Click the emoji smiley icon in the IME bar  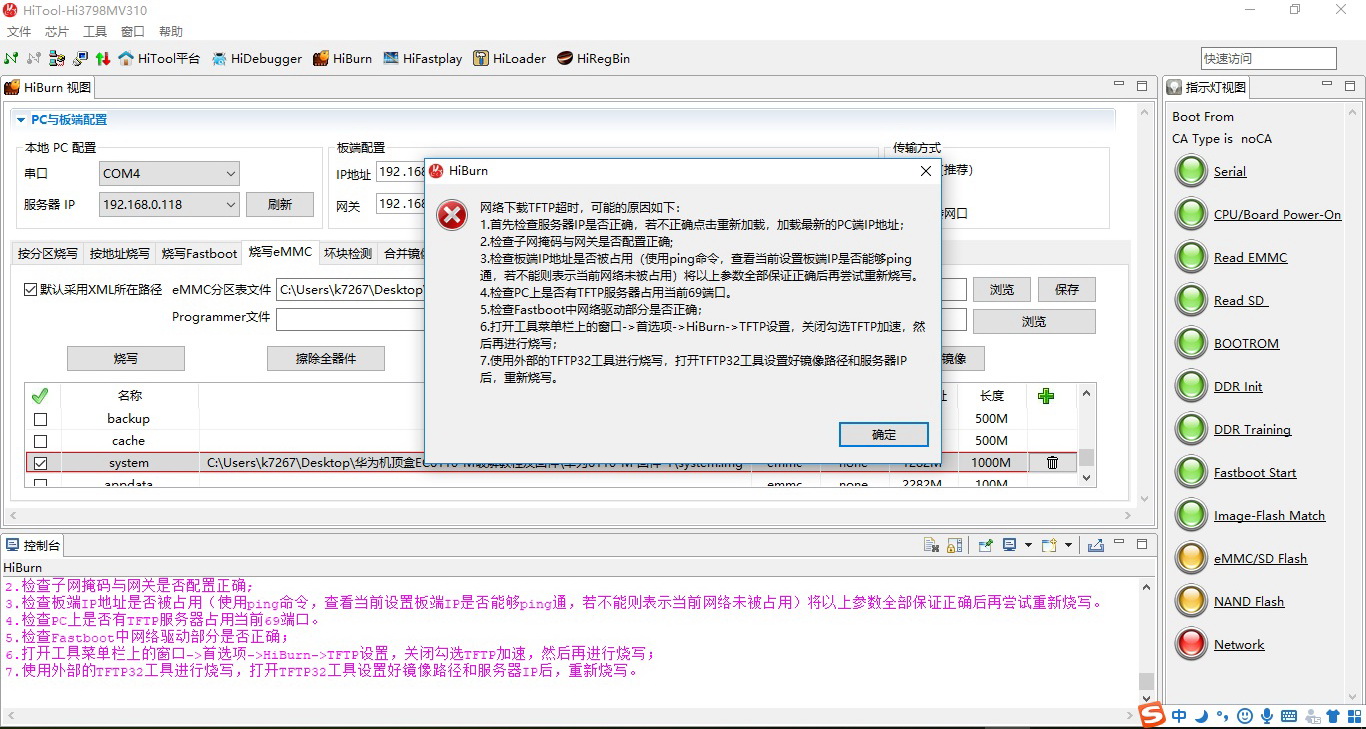click(1245, 716)
